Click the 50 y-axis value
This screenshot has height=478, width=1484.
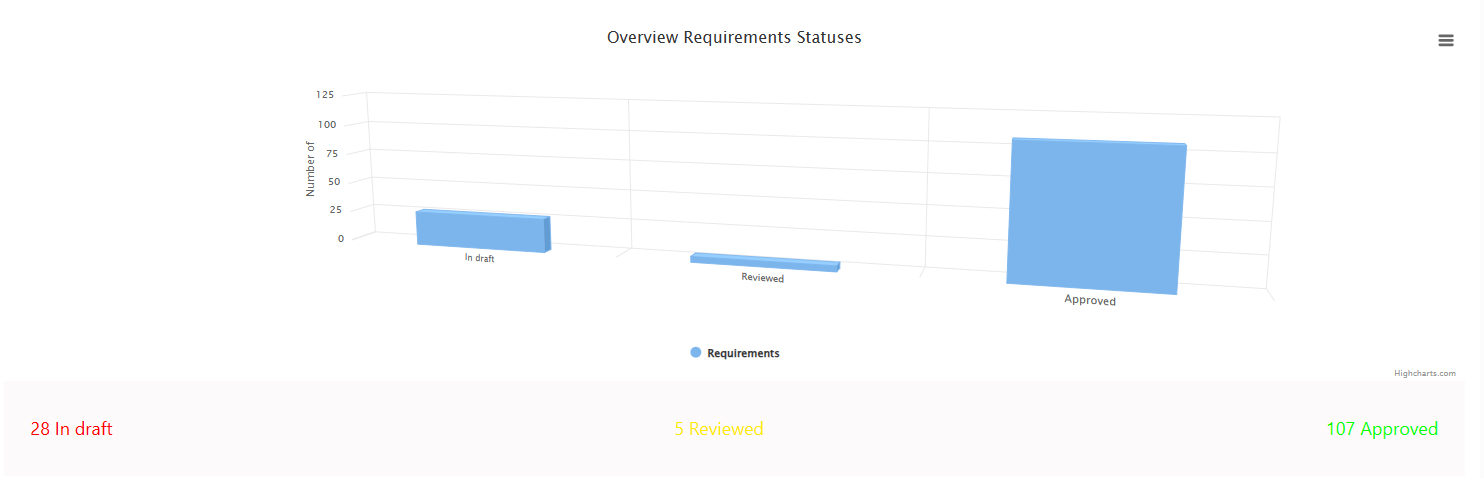tap(335, 182)
